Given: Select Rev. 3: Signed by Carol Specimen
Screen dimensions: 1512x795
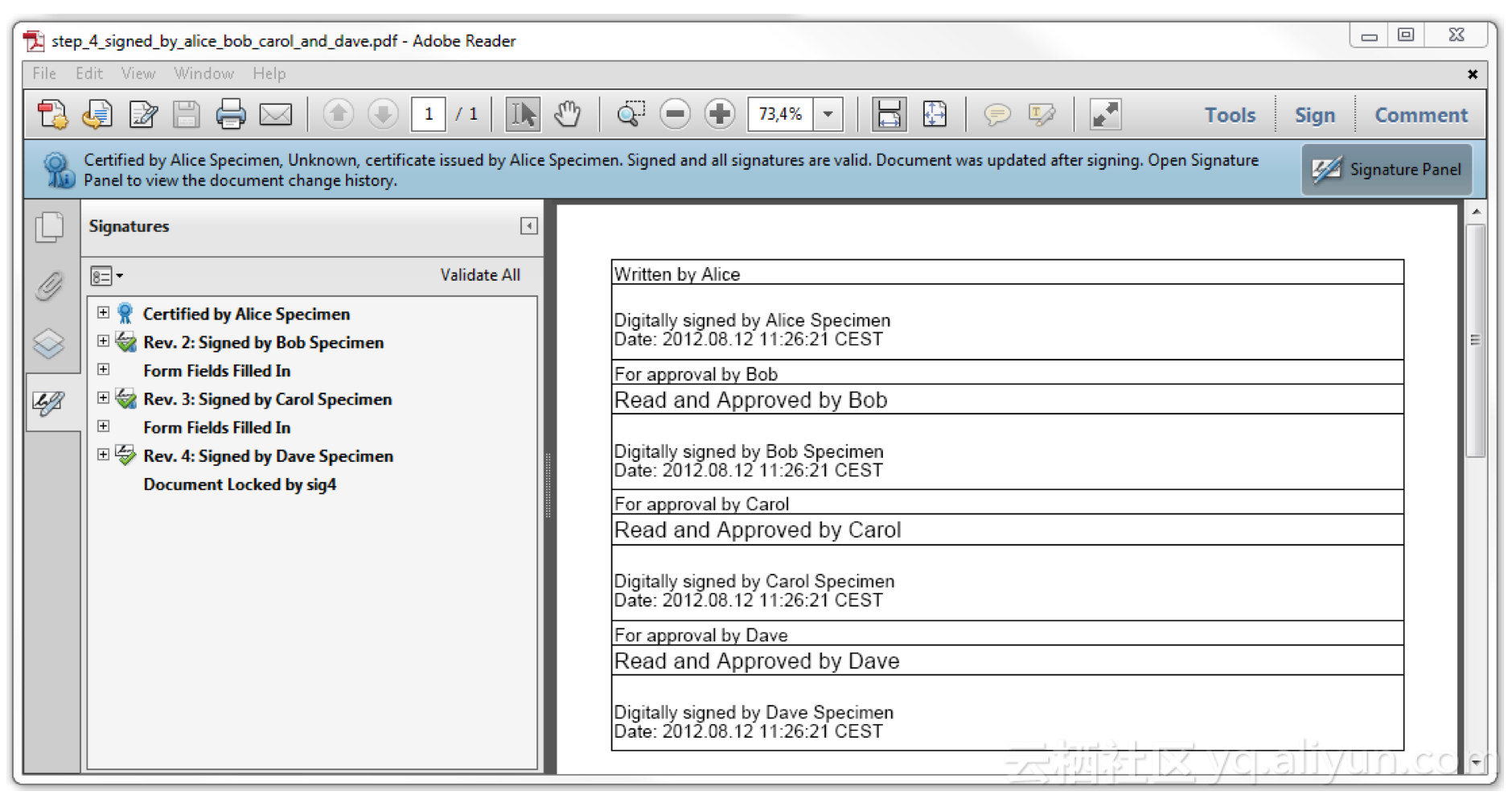Looking at the screenshot, I should [267, 399].
